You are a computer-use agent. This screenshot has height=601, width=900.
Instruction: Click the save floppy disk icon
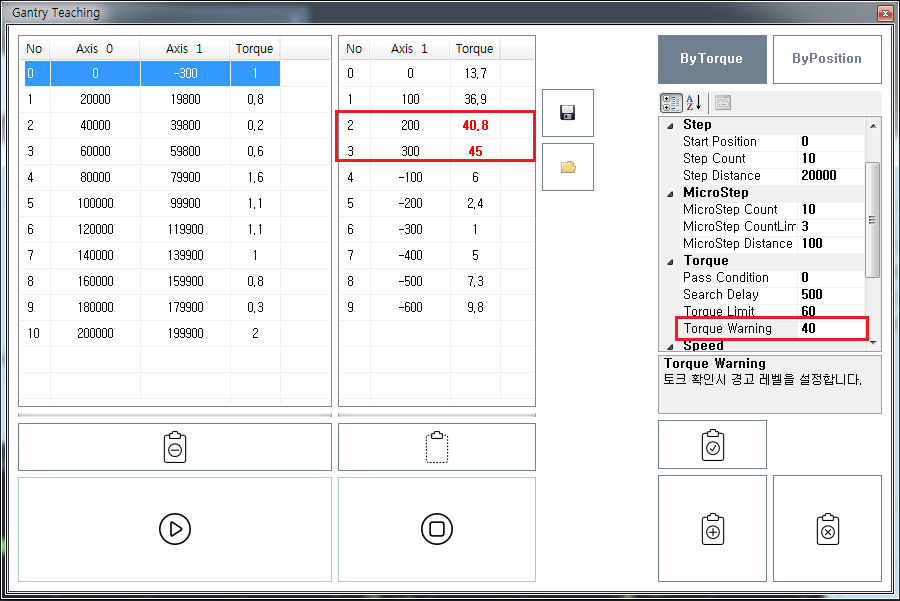point(568,113)
